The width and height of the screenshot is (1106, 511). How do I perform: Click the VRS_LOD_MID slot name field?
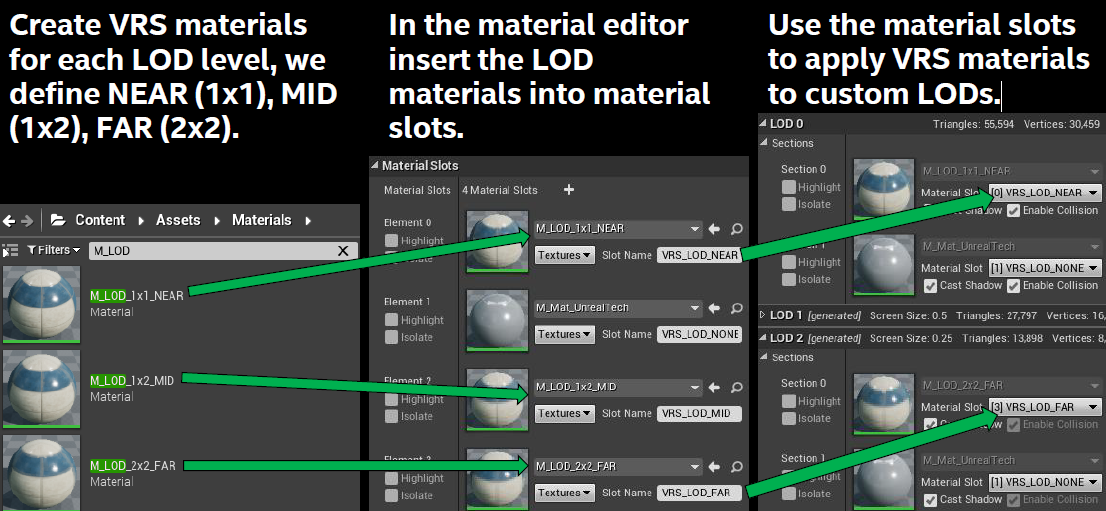(x=699, y=414)
